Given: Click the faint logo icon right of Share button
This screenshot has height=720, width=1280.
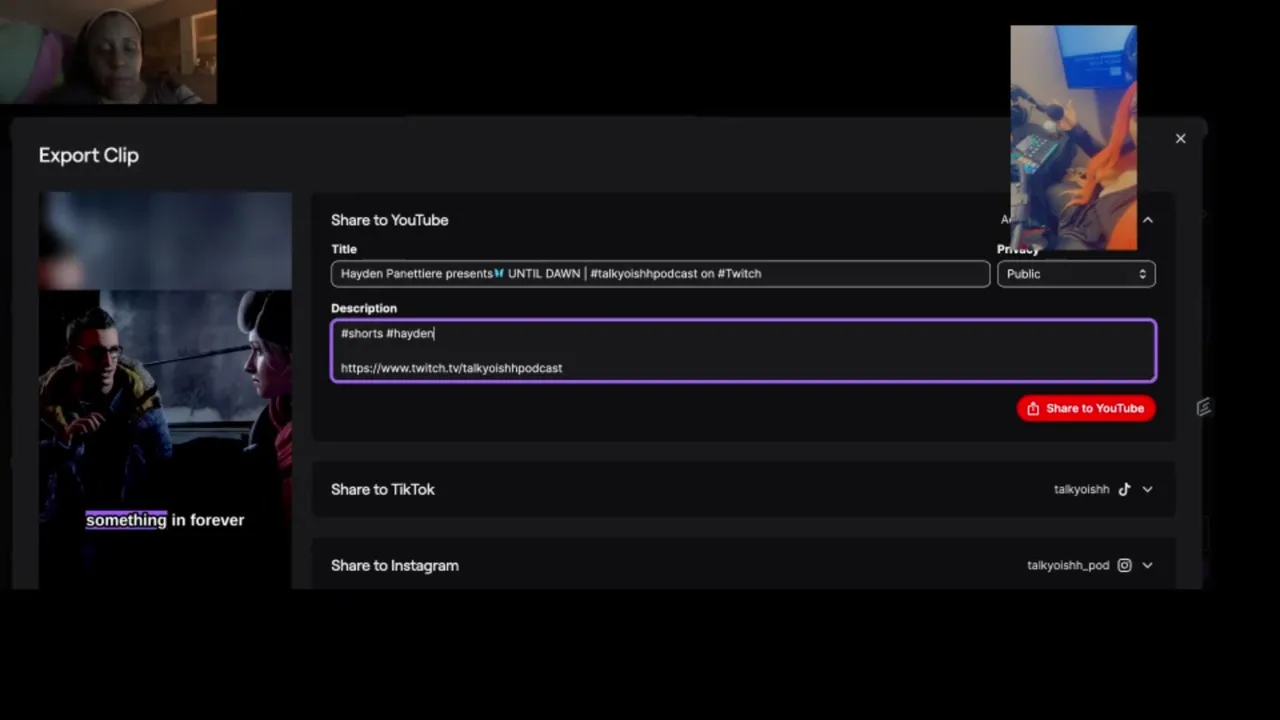Looking at the screenshot, I should pyautogui.click(x=1204, y=407).
